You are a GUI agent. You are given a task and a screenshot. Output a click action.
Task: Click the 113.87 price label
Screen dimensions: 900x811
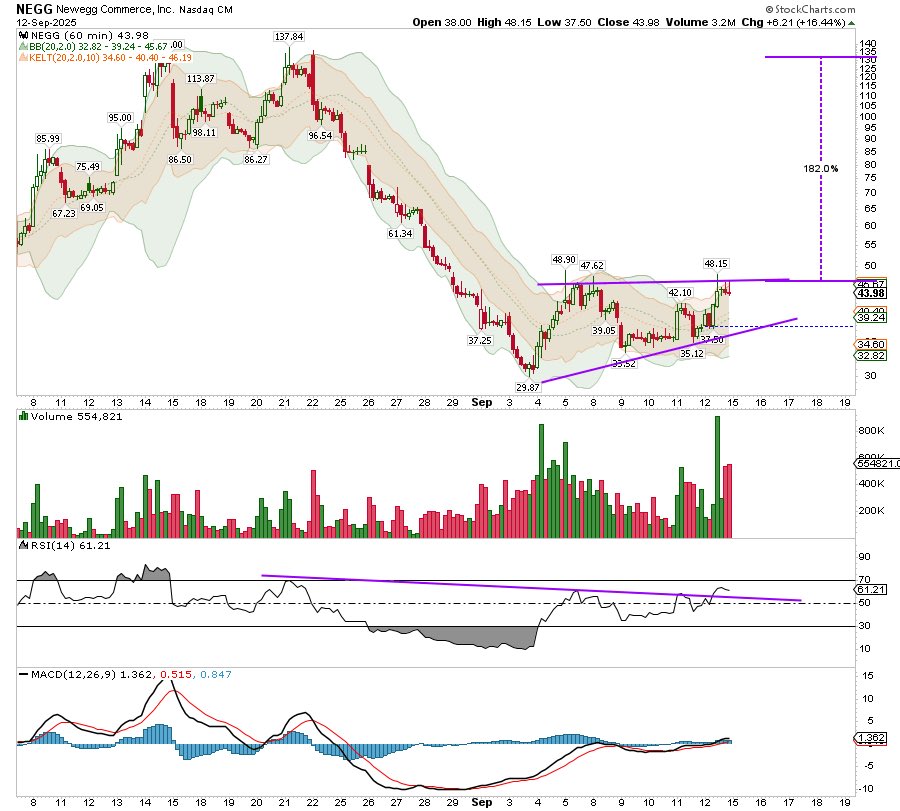coord(200,79)
